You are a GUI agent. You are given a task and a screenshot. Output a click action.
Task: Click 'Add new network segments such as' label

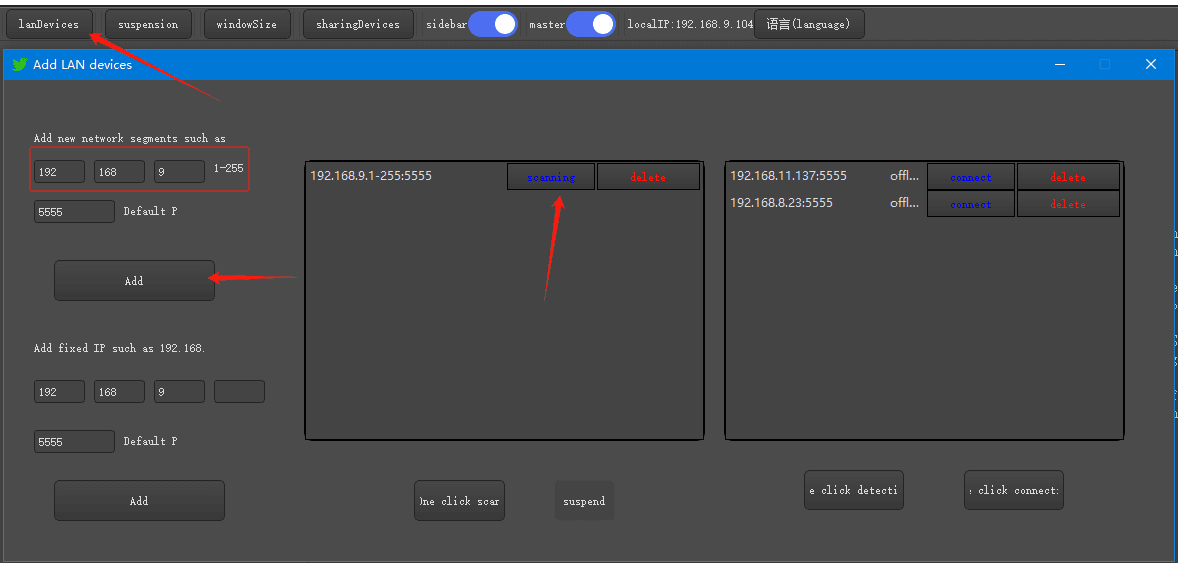[x=130, y=138]
